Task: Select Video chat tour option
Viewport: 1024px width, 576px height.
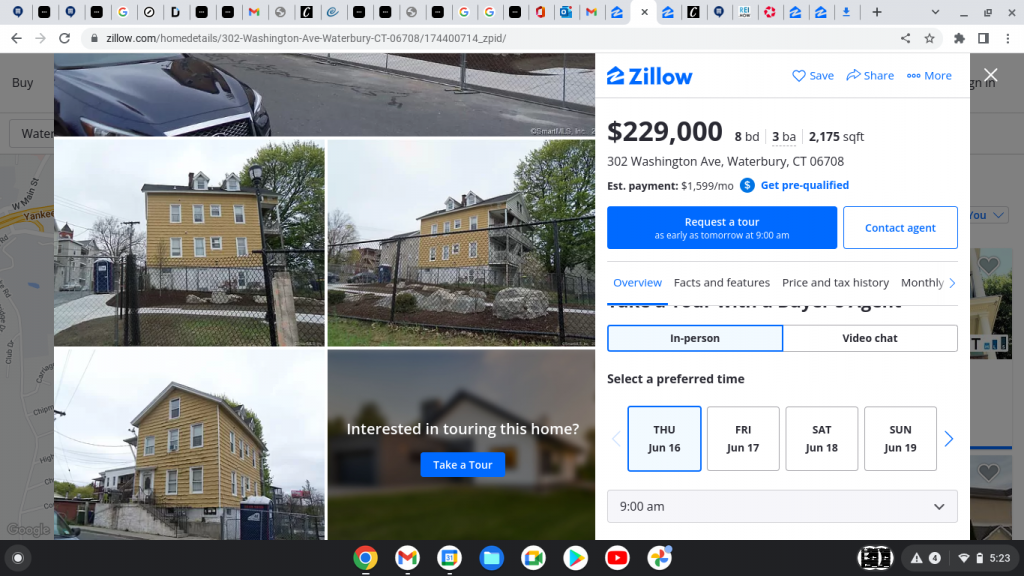Action: tap(870, 338)
